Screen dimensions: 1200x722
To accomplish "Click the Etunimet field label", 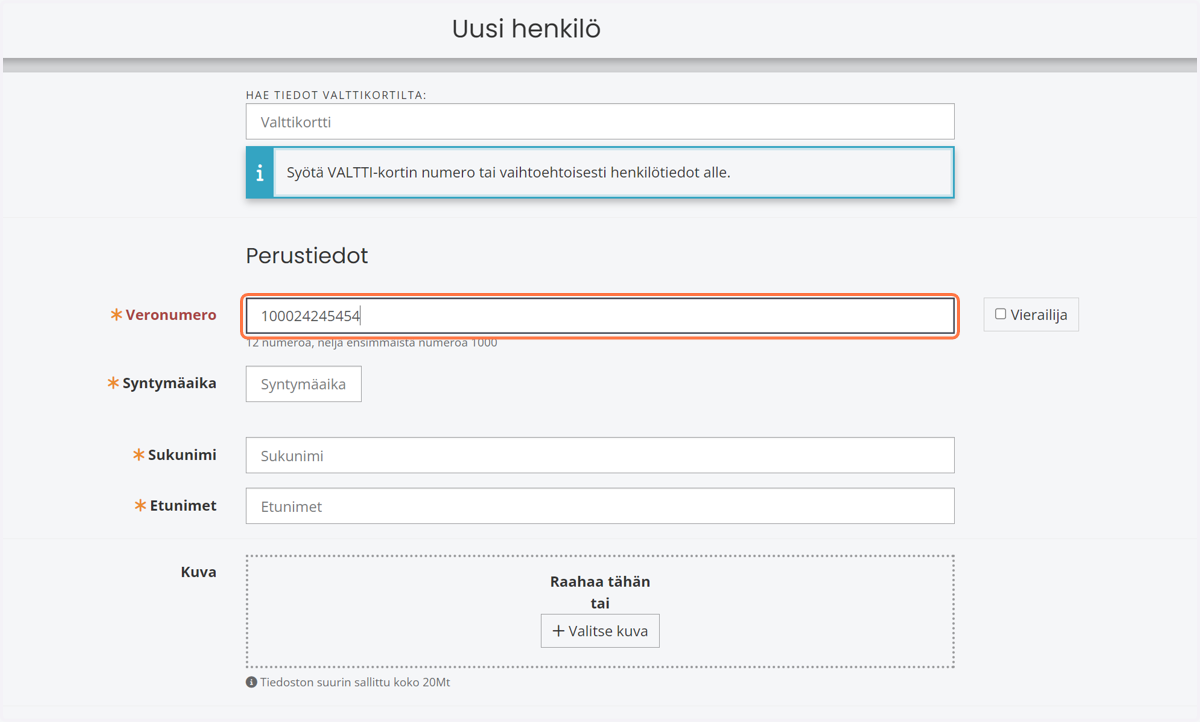I will 183,505.
